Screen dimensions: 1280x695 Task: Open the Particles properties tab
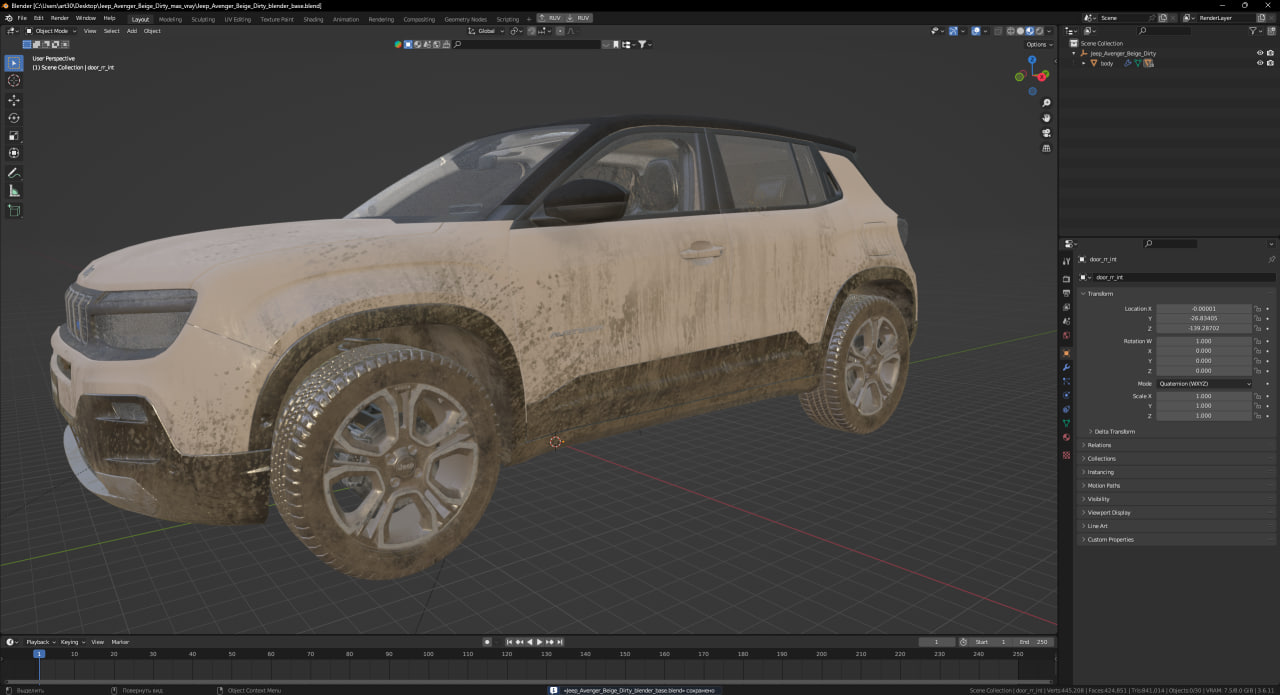(x=1066, y=381)
